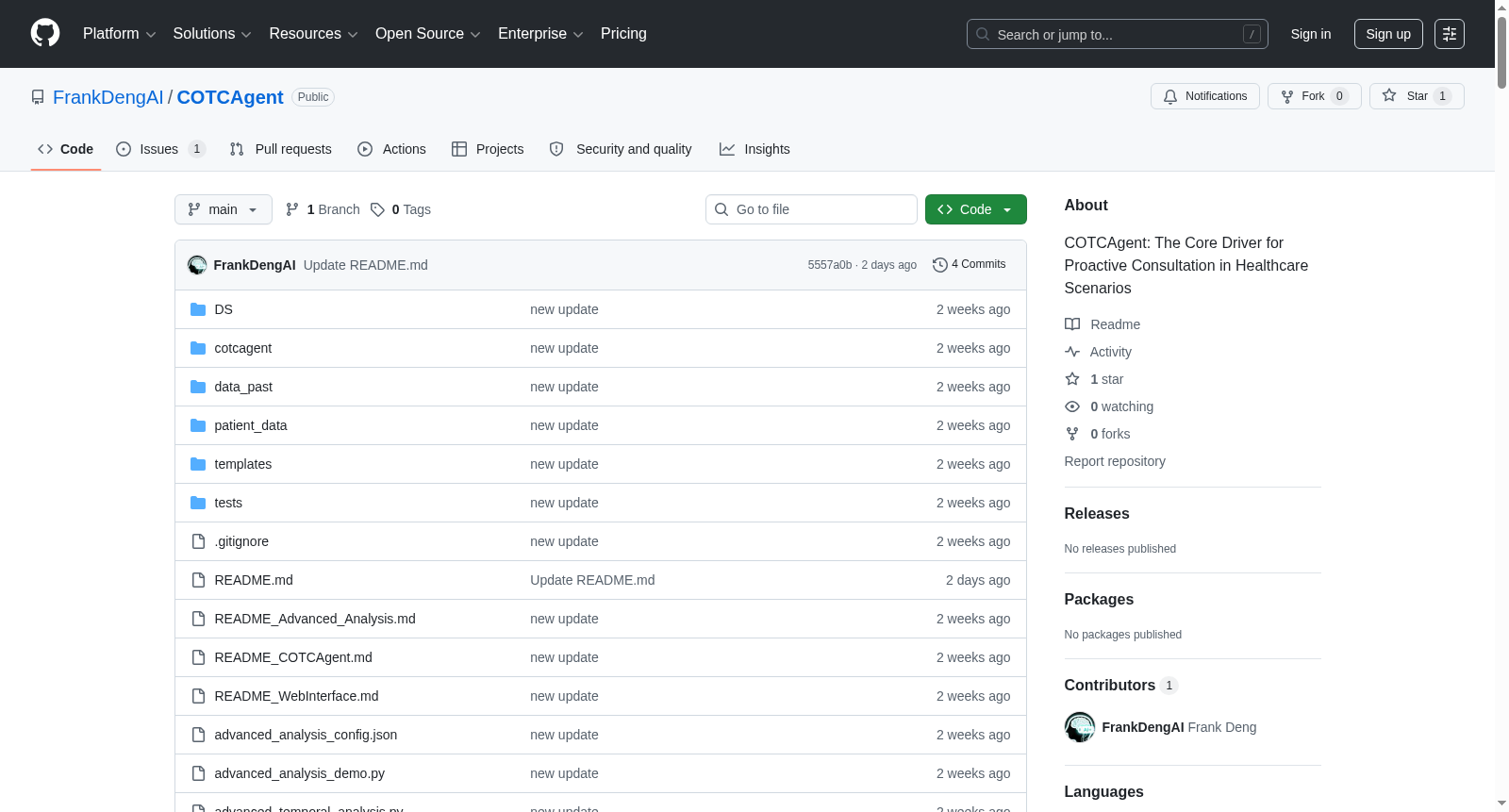Viewport: 1509px width, 812px height.
Task: Click the pulse icon beside Activity
Action: 1072,352
